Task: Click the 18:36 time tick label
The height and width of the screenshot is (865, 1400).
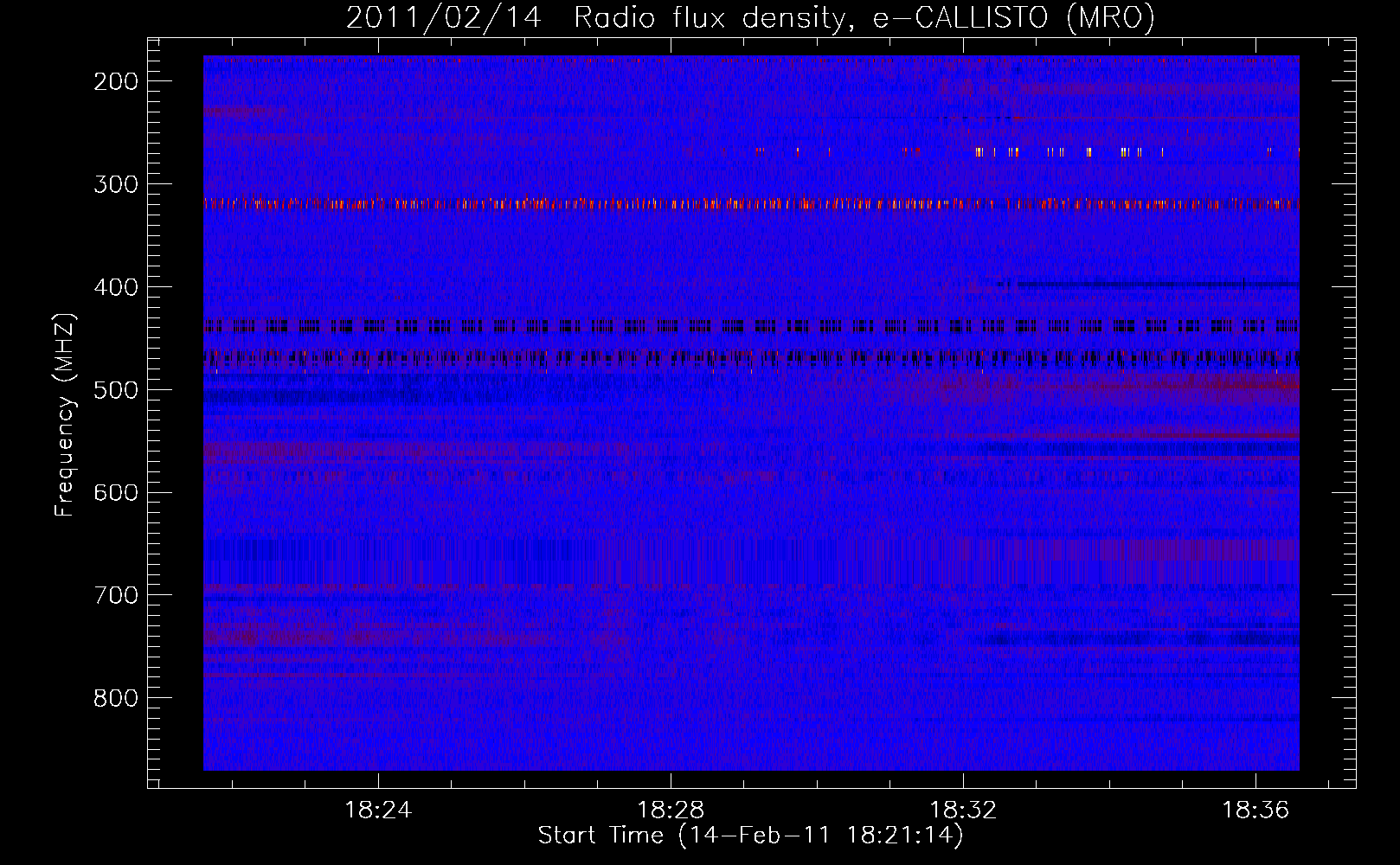Action: tap(1256, 811)
